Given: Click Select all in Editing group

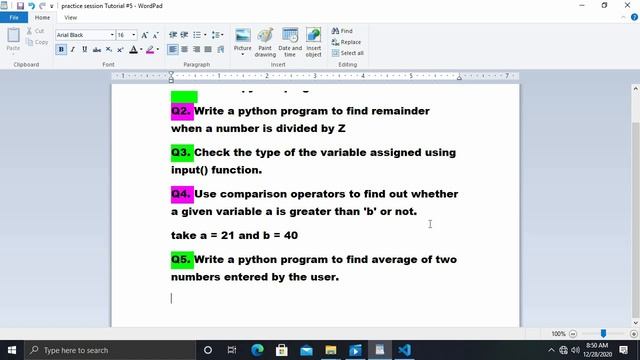Looking at the screenshot, I should pyautogui.click(x=347, y=53).
